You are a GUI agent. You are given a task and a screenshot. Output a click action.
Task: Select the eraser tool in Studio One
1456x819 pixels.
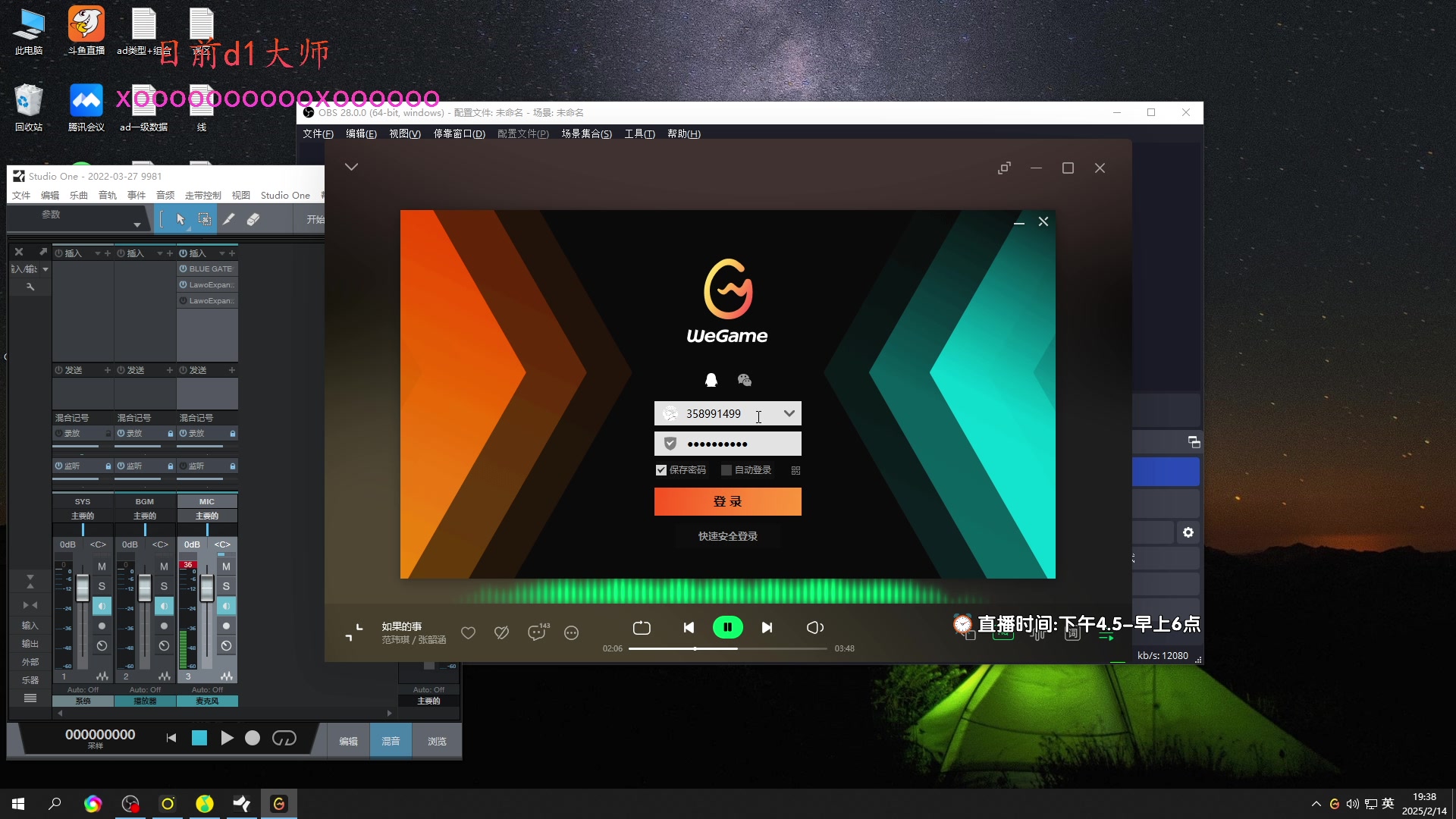pyautogui.click(x=253, y=219)
